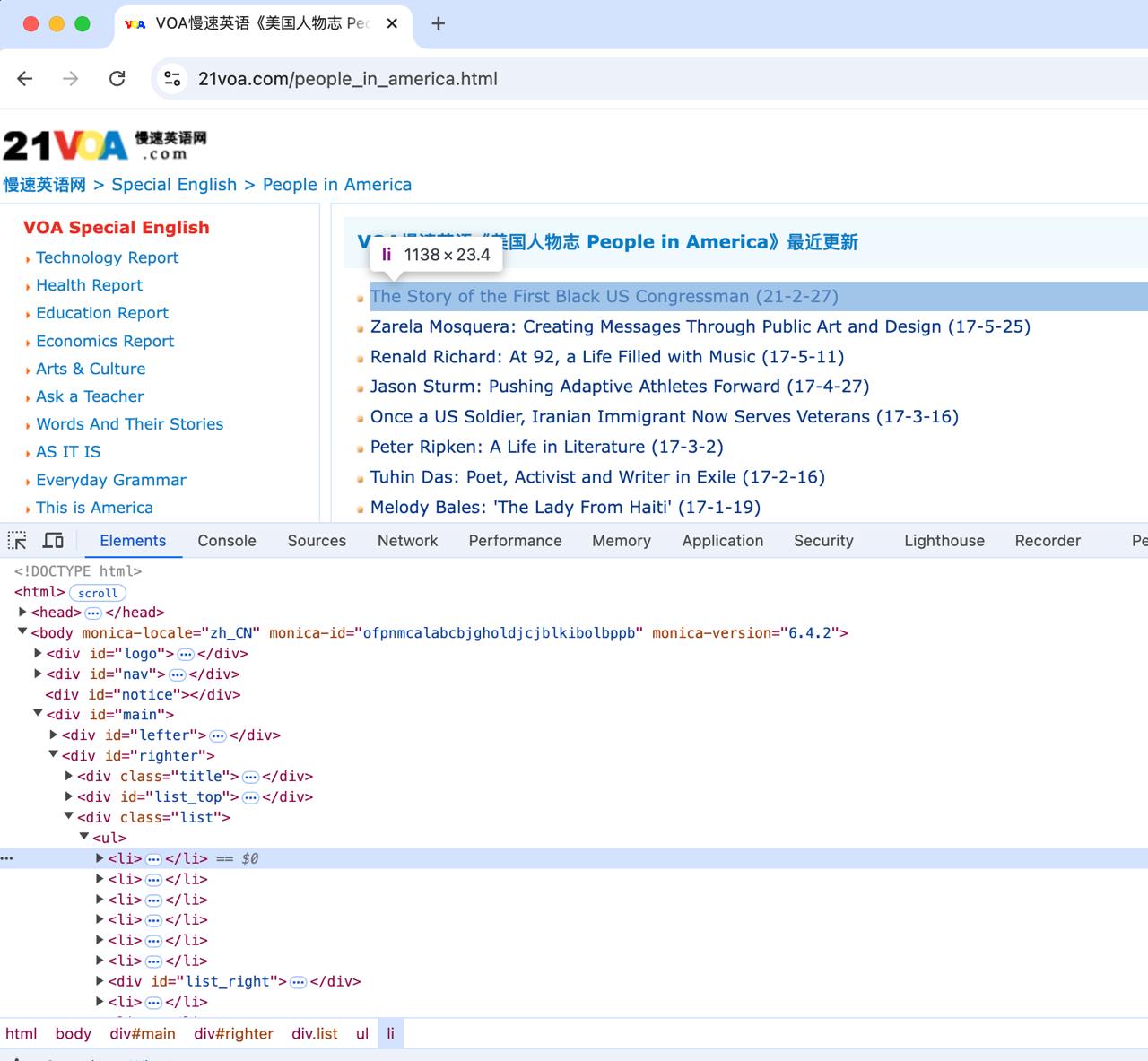Open the Application tab
Viewport: 1148px width, 1061px height.
pyautogui.click(x=723, y=541)
